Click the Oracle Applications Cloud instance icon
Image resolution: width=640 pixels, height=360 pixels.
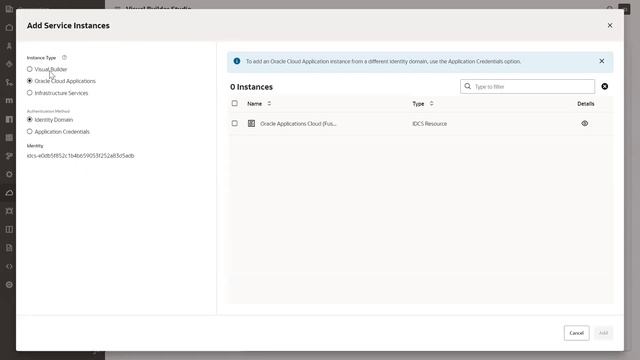pos(251,123)
